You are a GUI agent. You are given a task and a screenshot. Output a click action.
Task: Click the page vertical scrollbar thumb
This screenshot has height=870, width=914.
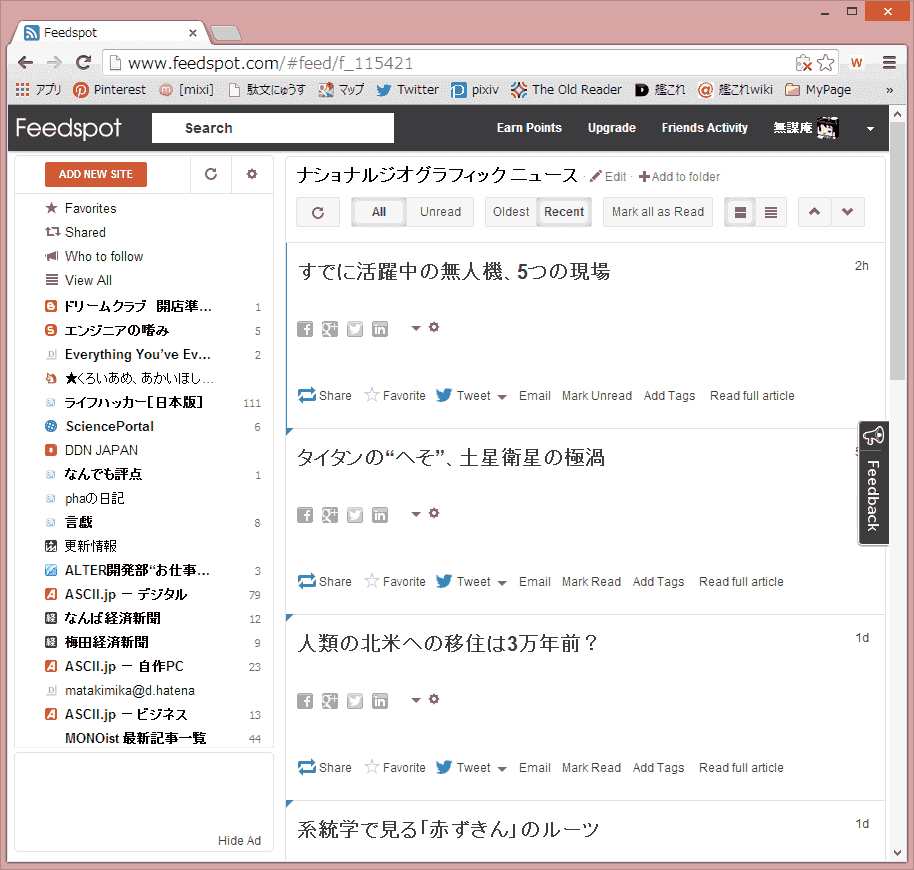tap(897, 251)
